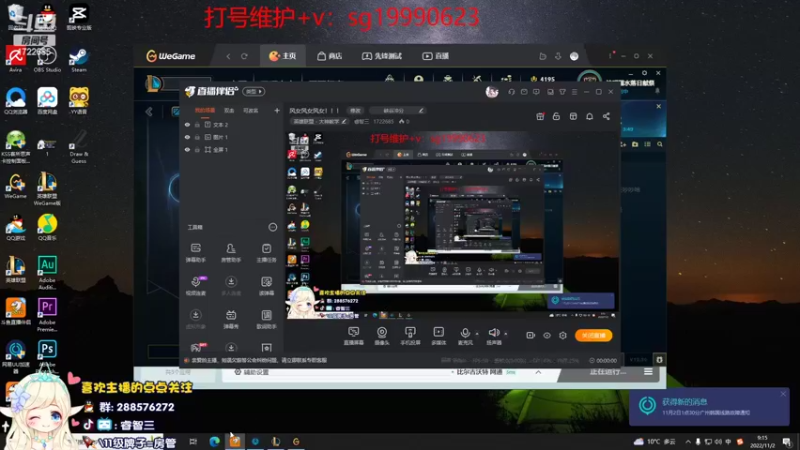Open WeGame bottom-right hamburger menu
This screenshot has height=450, width=800.
click(648, 372)
